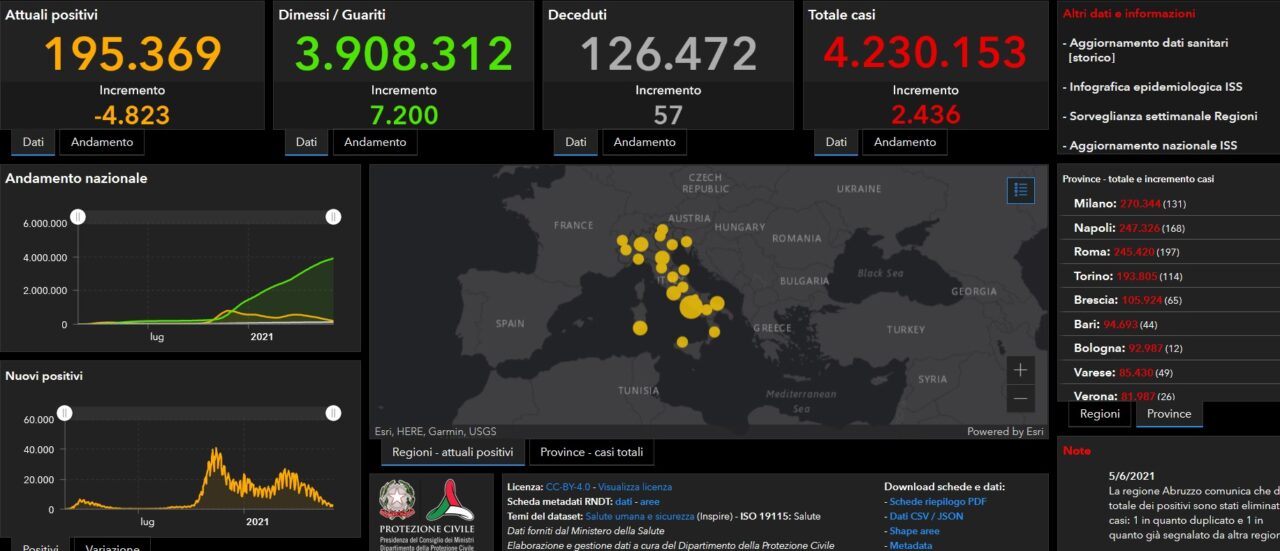
Task: Click the largest yellow bubble on map
Action: click(690, 306)
